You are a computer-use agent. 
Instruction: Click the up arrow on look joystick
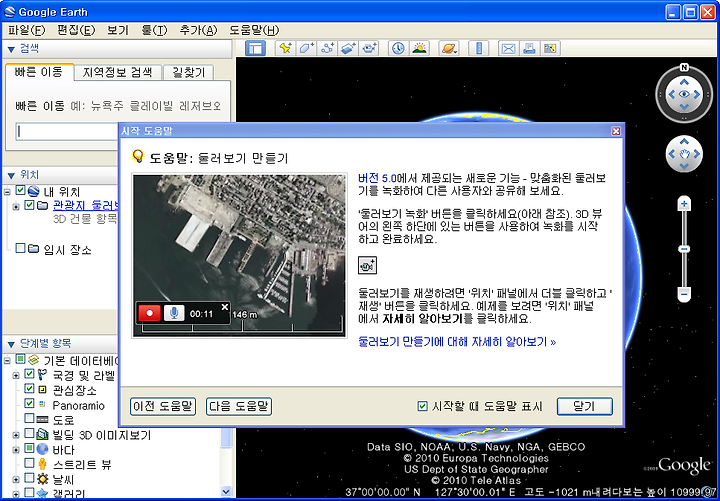point(684,82)
